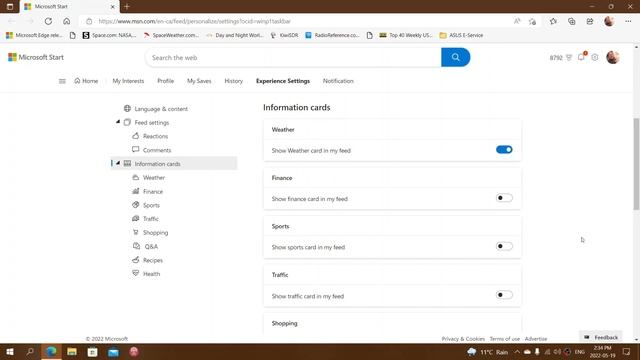Click Edge browser profile picture in toolbar
Viewport: 640px width, 360px height.
tap(609, 21)
